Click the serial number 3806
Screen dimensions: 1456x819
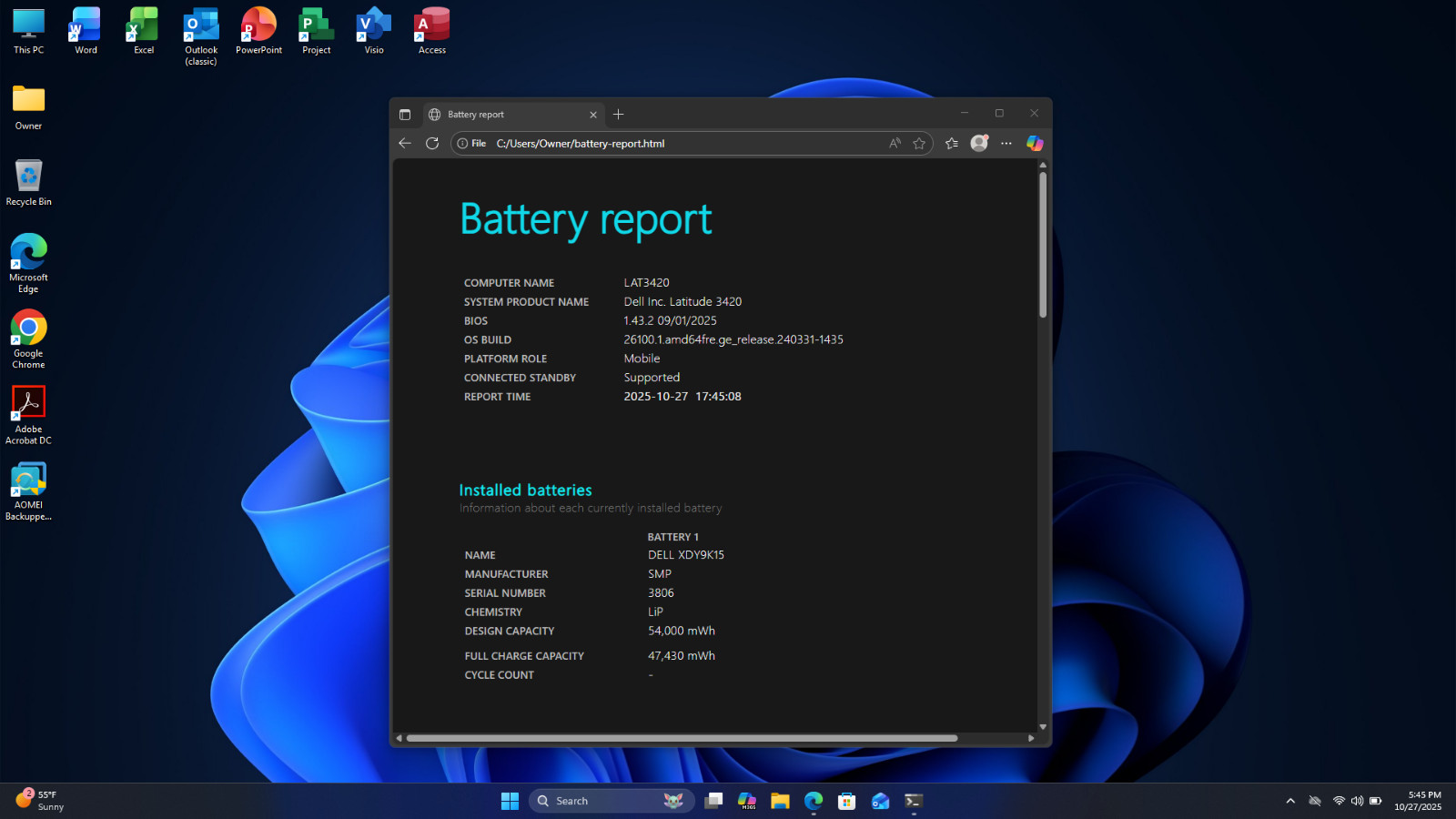pos(661,593)
